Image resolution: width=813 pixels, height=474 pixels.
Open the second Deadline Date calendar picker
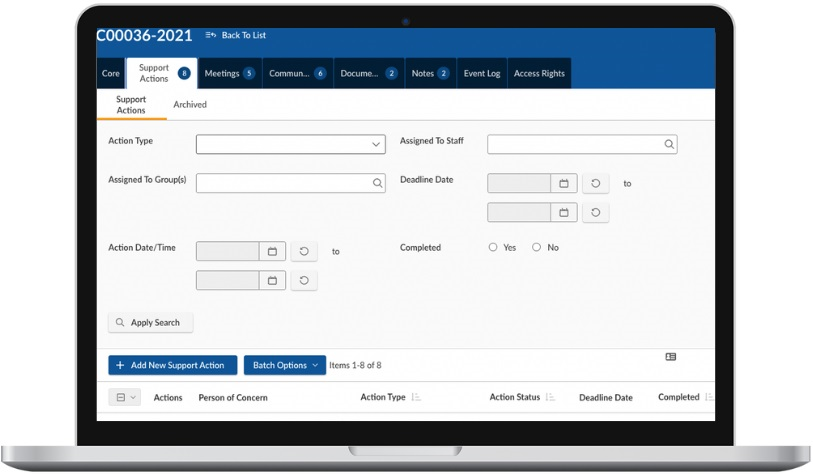click(x=564, y=213)
